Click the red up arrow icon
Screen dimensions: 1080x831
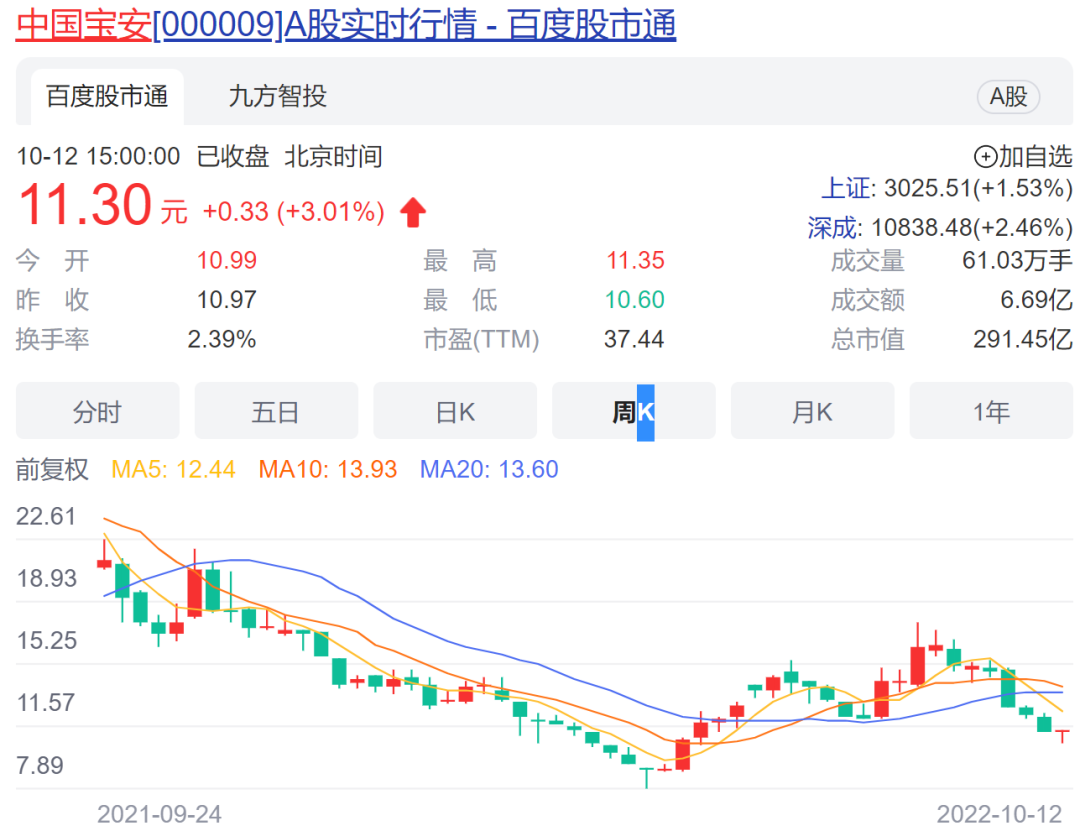pos(413,212)
